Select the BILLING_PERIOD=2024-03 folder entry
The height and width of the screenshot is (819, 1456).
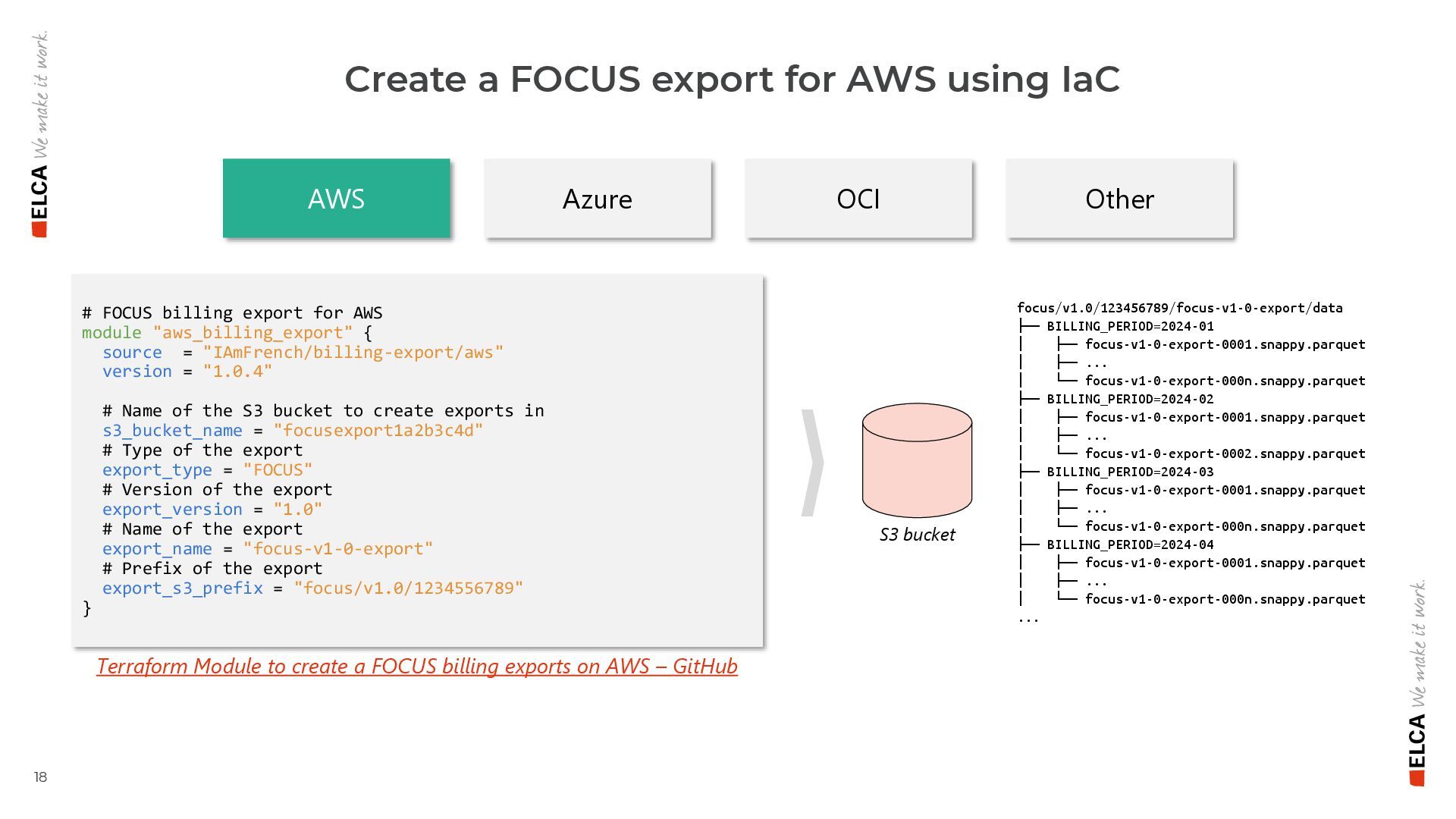click(x=1130, y=472)
